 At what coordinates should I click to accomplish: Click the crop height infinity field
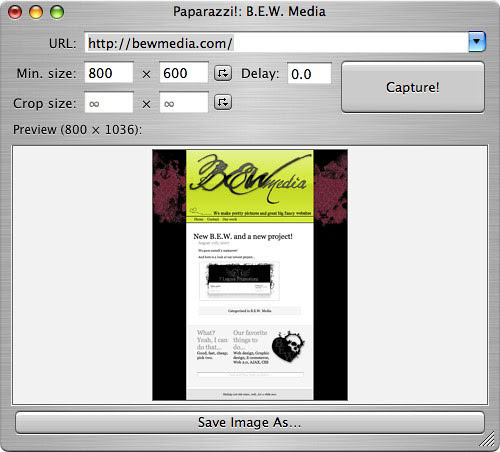tap(184, 103)
